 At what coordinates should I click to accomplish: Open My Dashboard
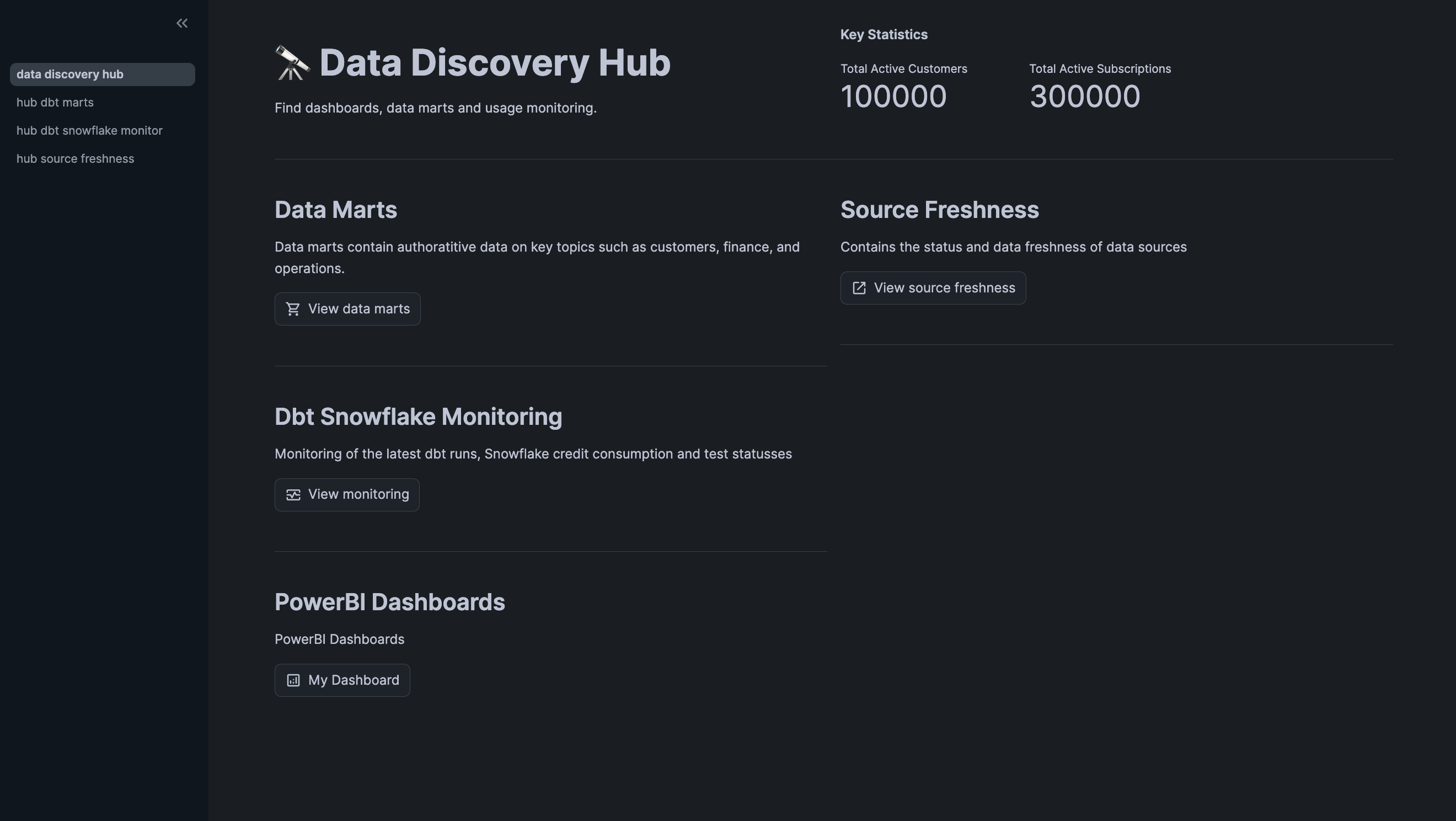coord(341,680)
